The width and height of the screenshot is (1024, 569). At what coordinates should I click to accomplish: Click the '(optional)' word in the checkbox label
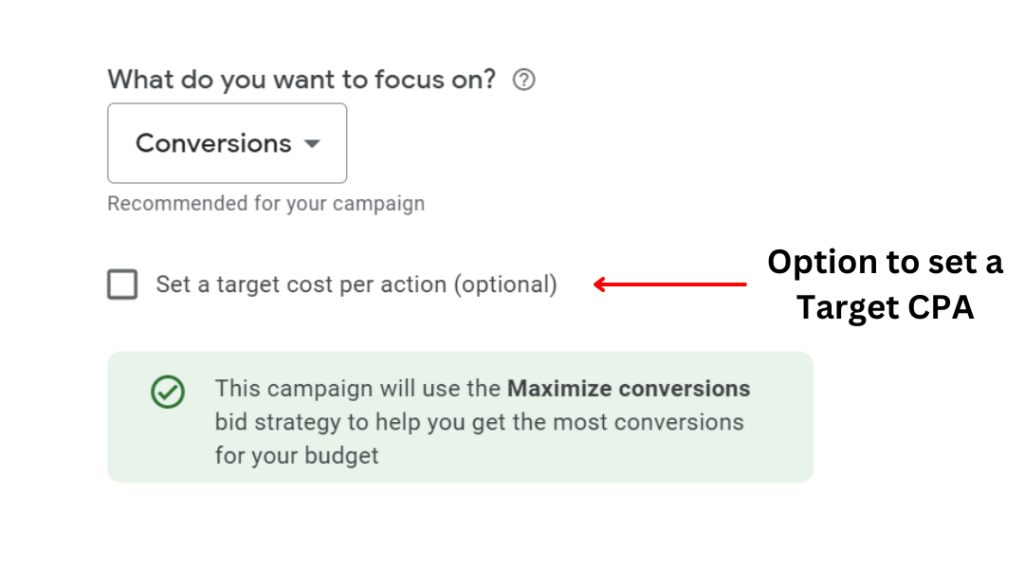click(x=505, y=285)
